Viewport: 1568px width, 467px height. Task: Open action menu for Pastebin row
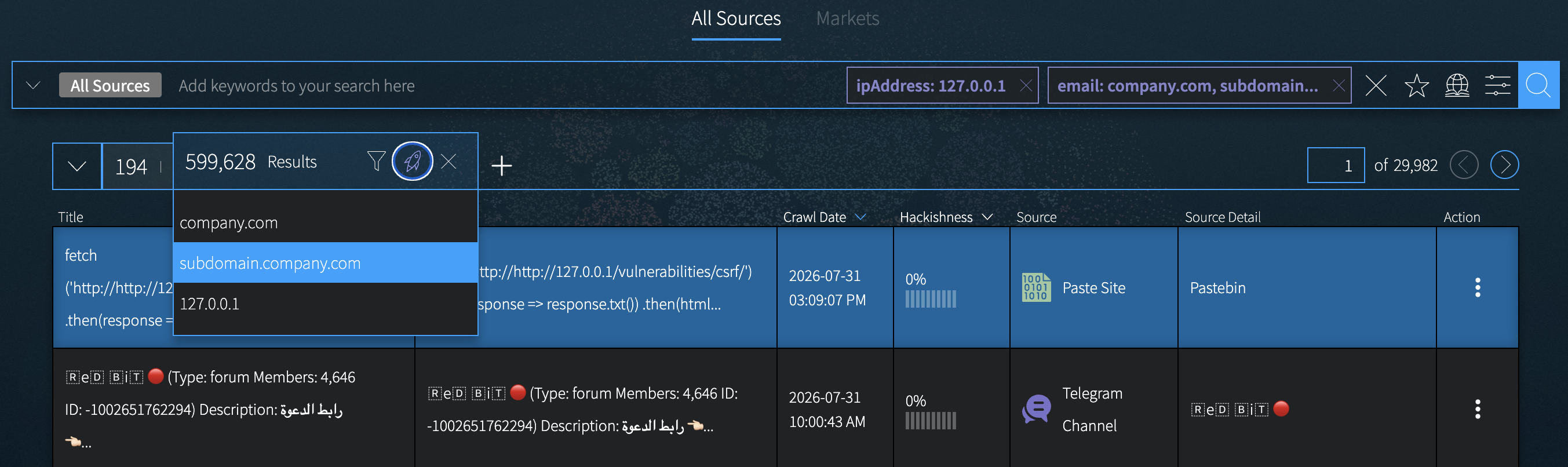(x=1477, y=287)
